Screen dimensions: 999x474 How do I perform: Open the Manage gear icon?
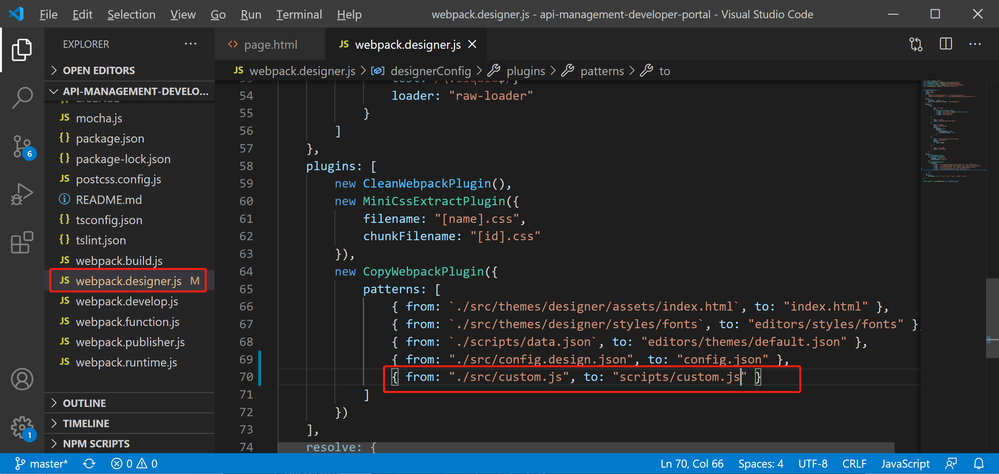click(22, 427)
